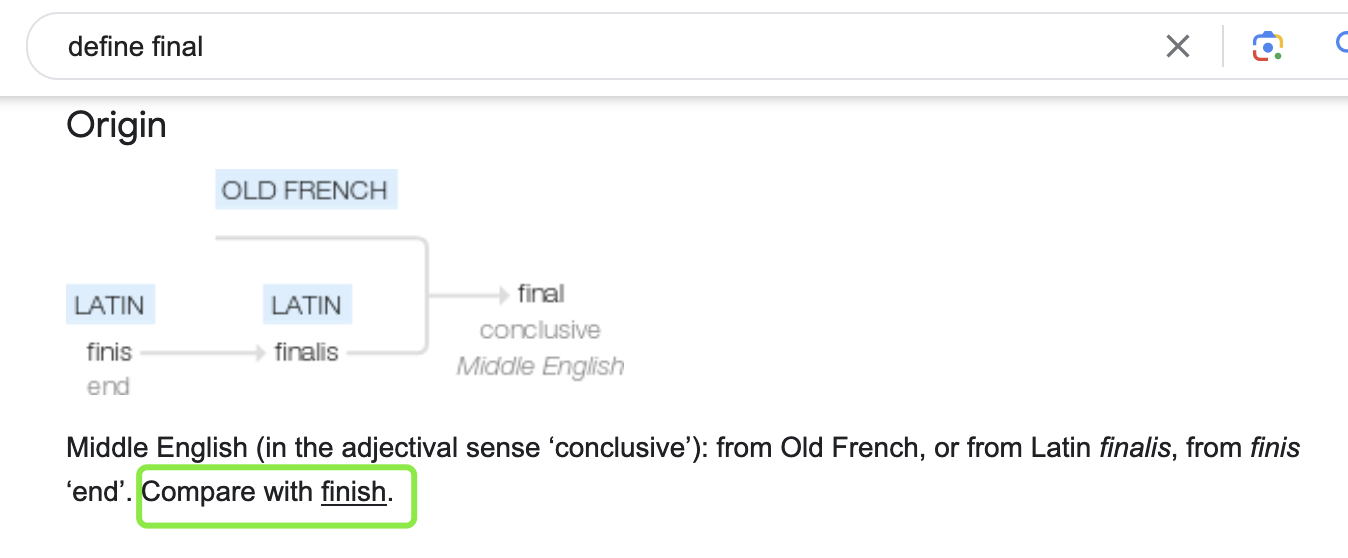Screen dimensions: 1348x558
Task: Select the 'OLD FRENCH' label in diagram
Action: click(305, 190)
